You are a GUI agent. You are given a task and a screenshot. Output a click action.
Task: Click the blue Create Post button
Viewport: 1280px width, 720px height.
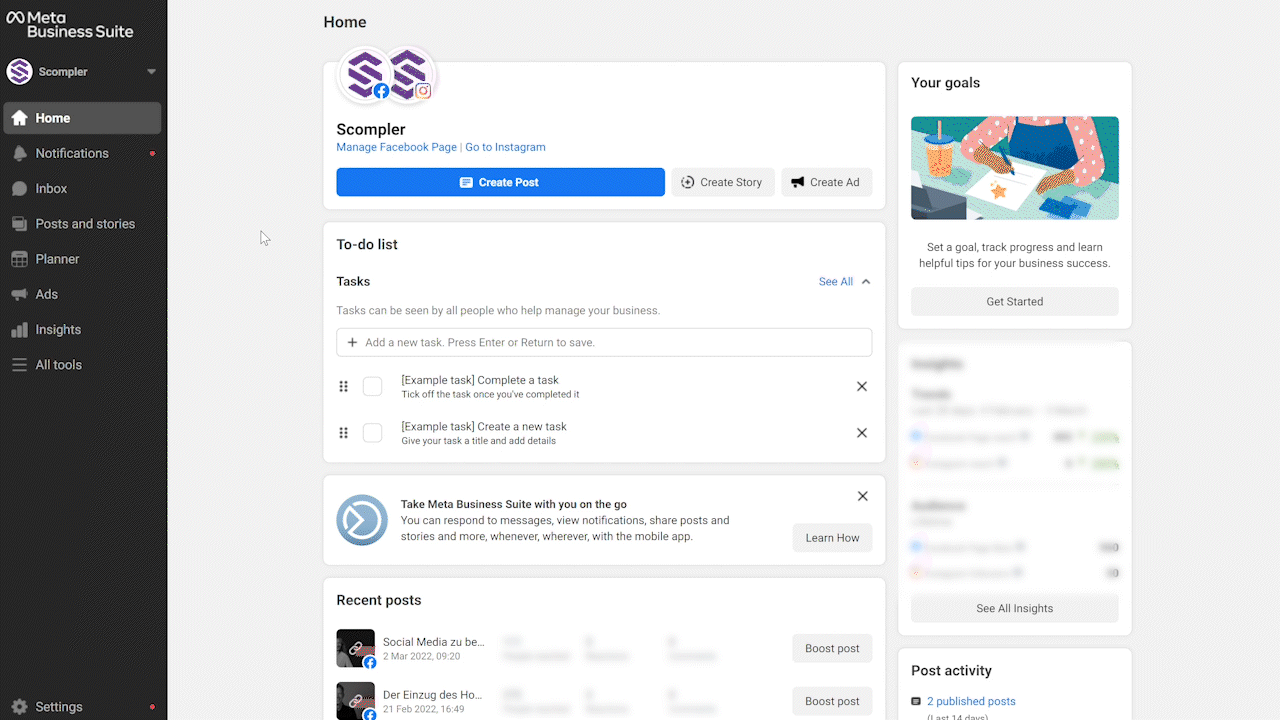click(x=500, y=182)
